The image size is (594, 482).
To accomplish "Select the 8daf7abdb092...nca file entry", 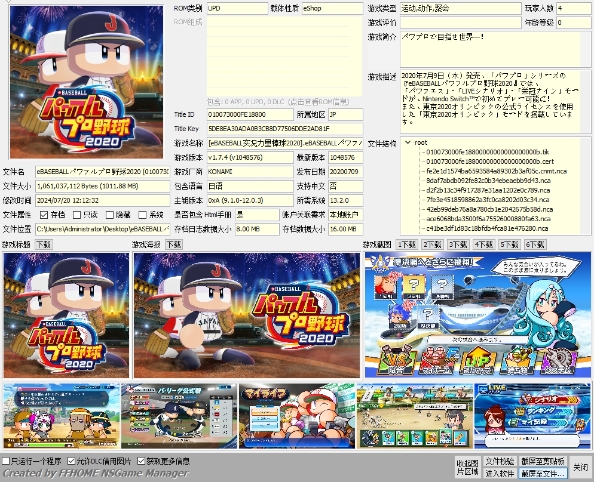I will [488, 180].
